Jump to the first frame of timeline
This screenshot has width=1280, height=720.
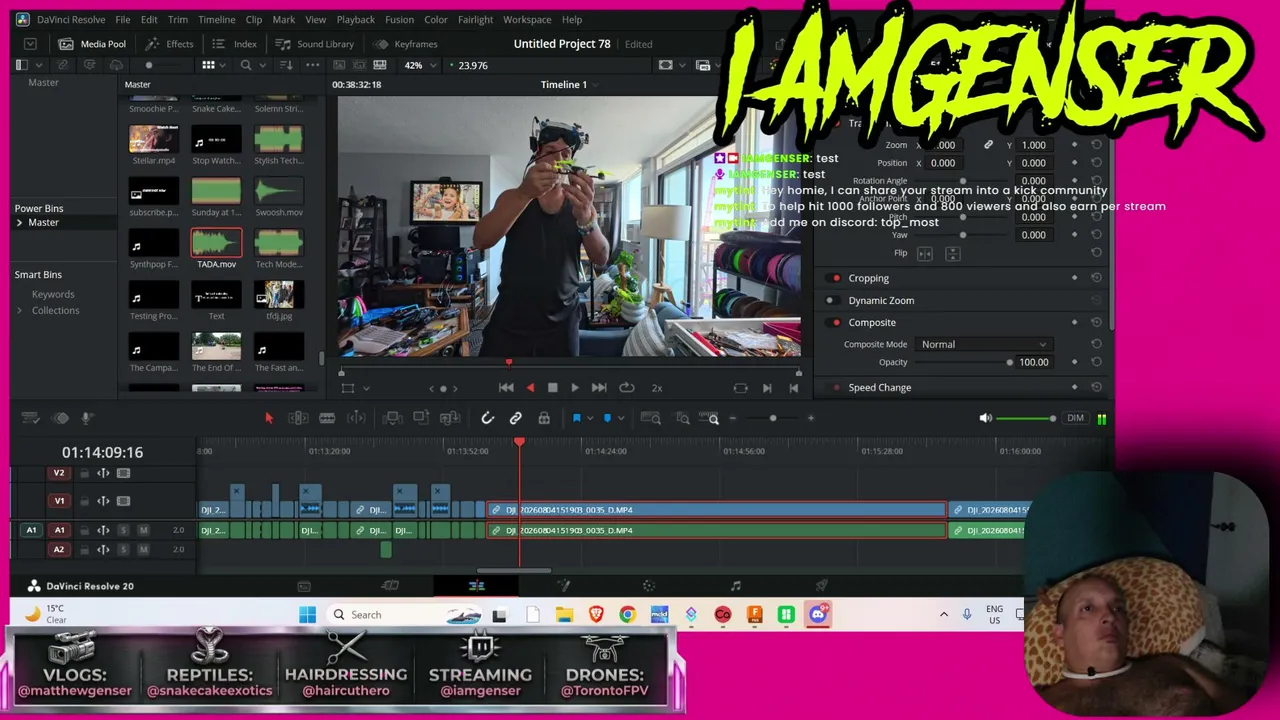(506, 388)
